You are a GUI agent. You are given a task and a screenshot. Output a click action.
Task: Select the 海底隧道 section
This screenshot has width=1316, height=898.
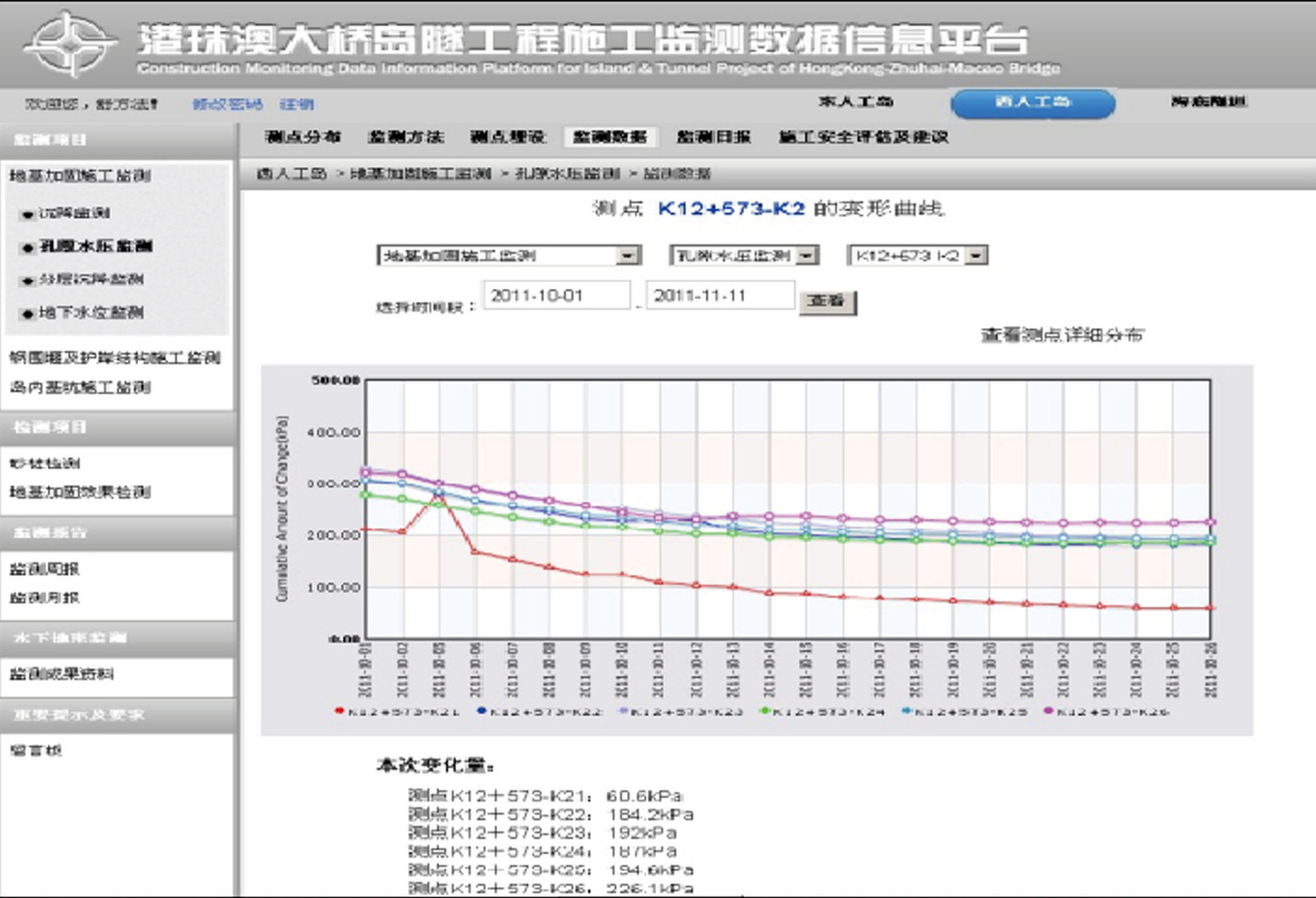[x=1208, y=102]
